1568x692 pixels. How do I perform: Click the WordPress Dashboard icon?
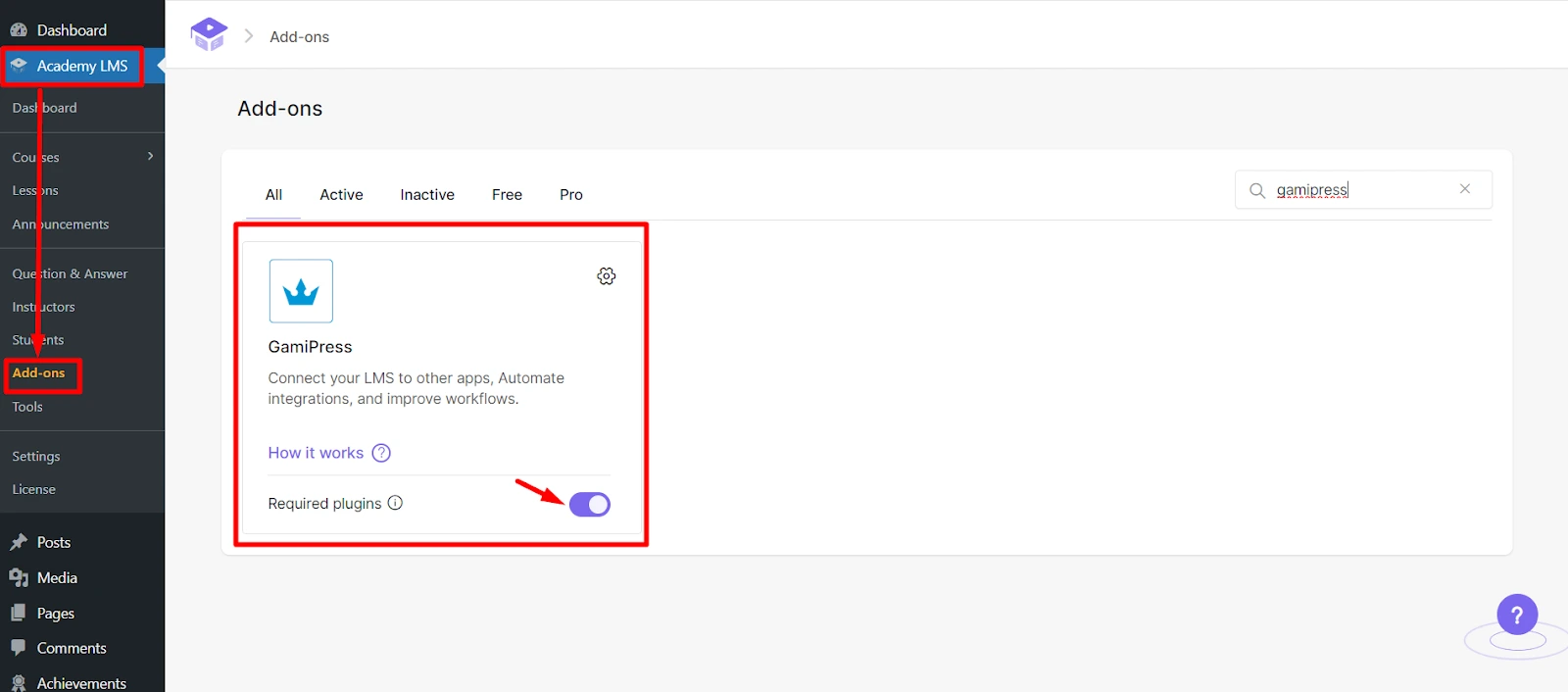(19, 30)
